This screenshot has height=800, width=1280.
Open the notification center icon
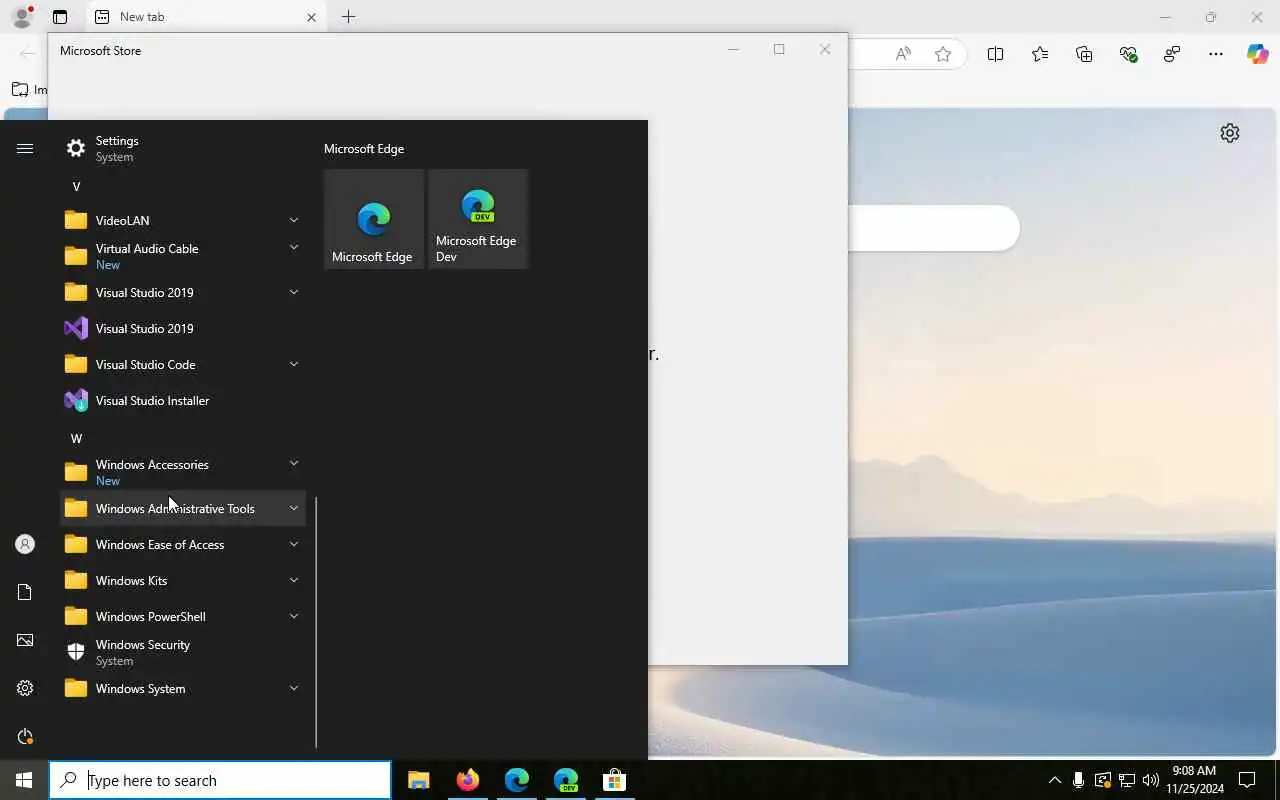point(1247,780)
